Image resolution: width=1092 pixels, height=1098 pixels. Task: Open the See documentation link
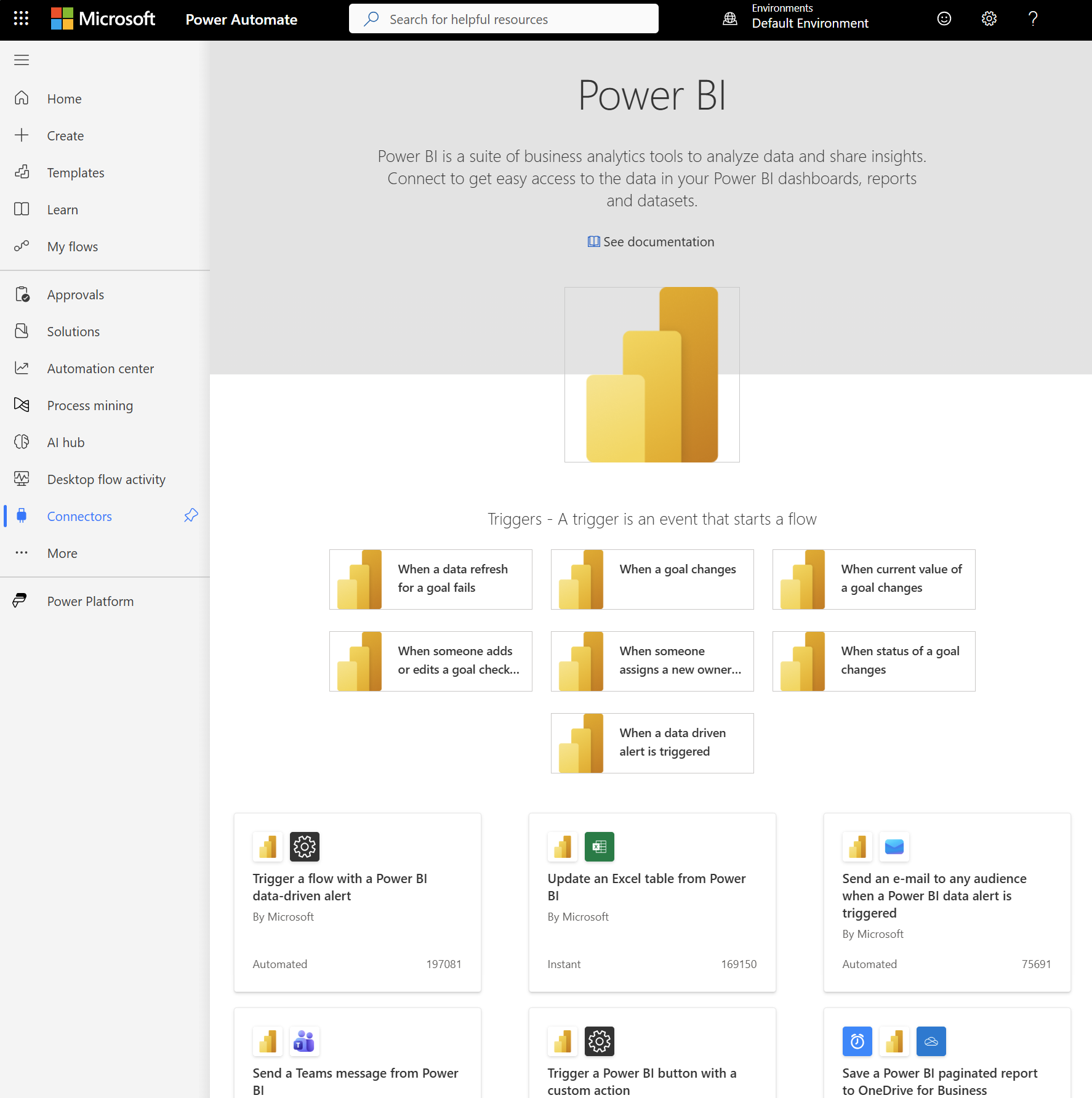[x=651, y=241]
